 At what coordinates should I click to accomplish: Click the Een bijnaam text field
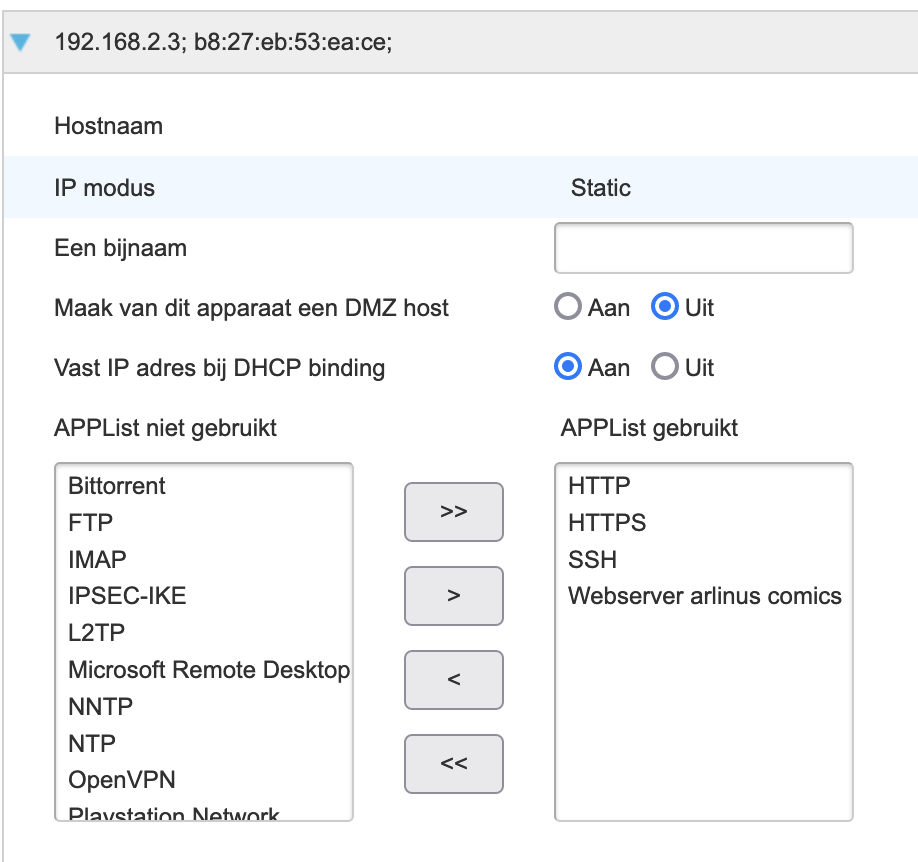tap(703, 248)
